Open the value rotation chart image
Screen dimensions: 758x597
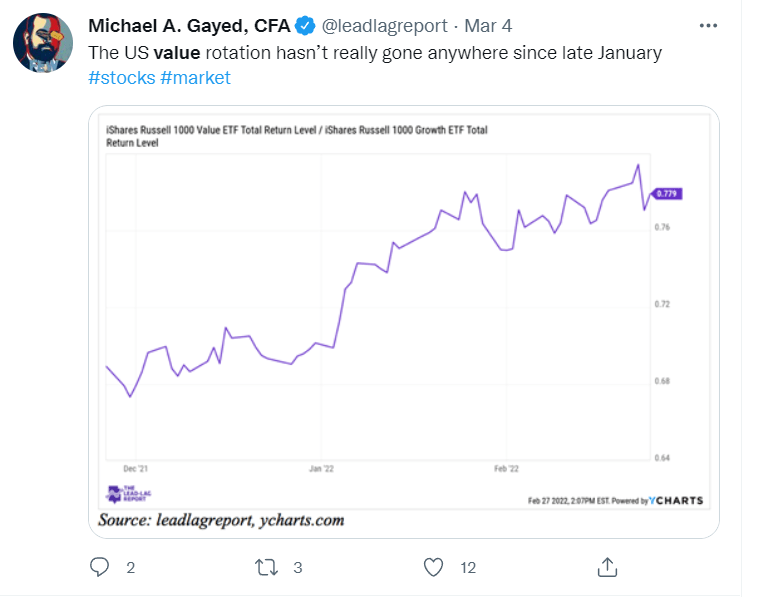point(404,321)
